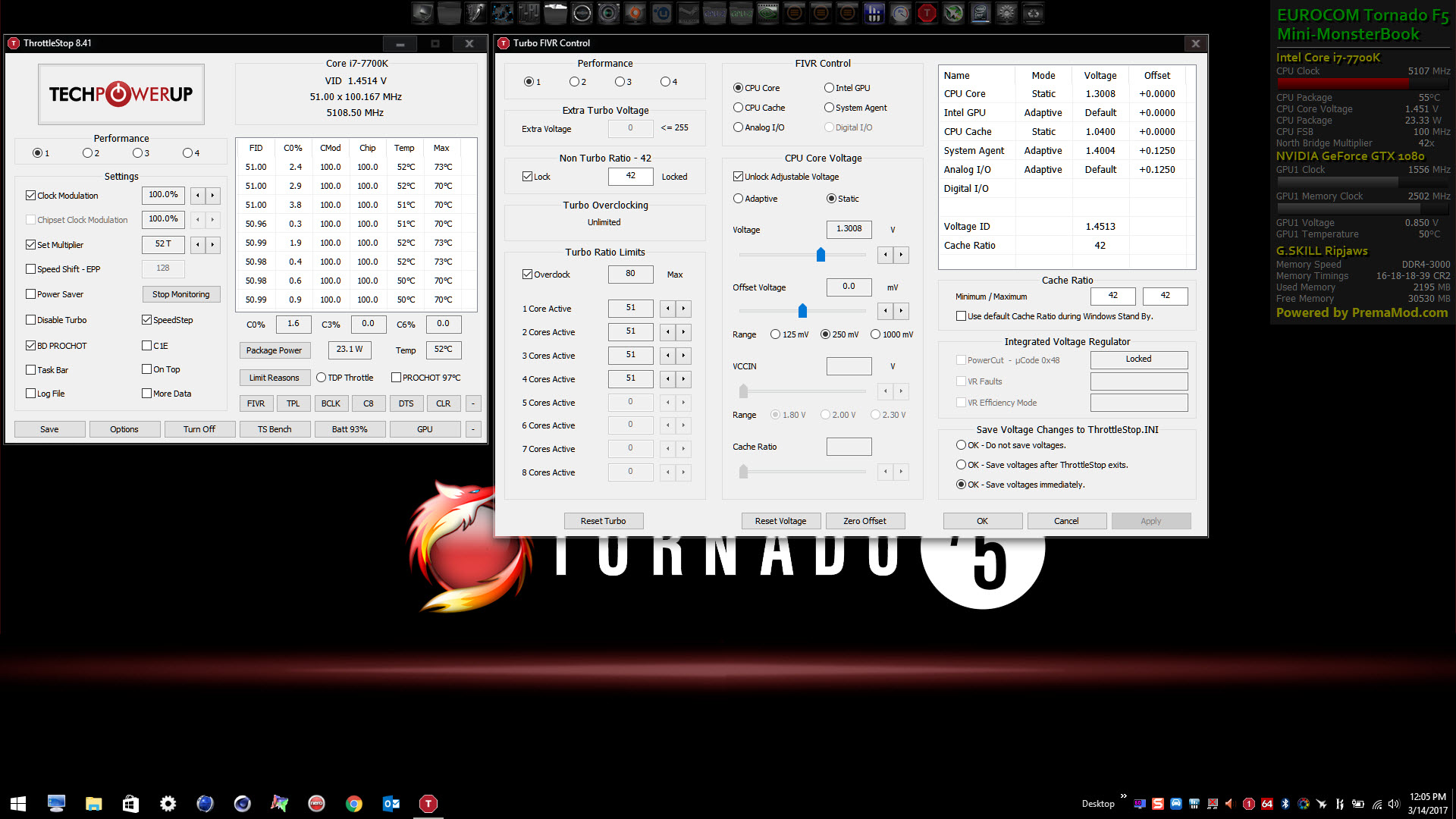Click the Windows Start button
Screen dimensions: 1456x819
tap(18, 803)
